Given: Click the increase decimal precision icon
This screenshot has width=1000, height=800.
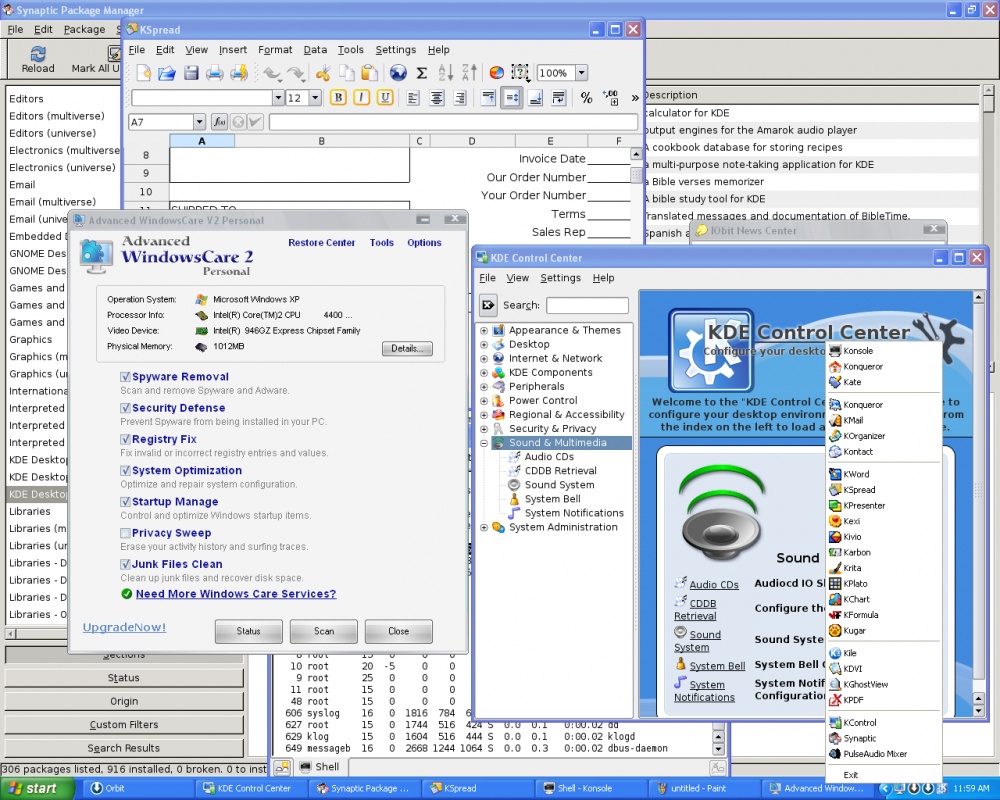Looking at the screenshot, I should [x=609, y=97].
